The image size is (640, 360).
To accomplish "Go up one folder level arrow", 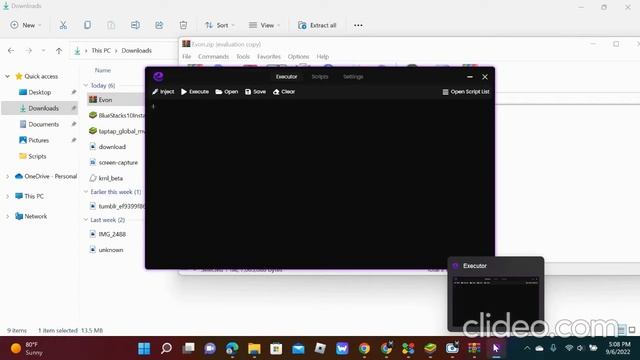I will [59, 51].
